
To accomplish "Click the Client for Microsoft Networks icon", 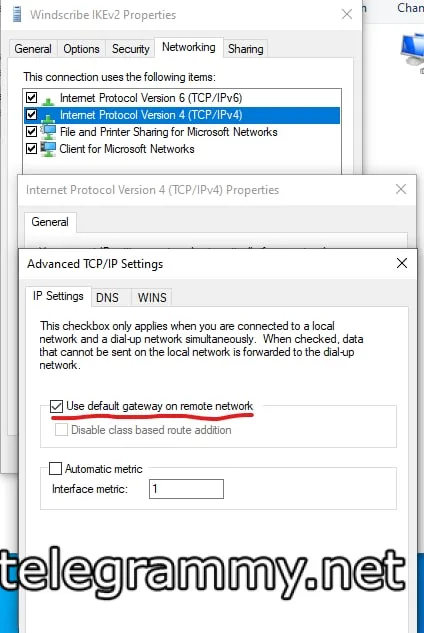I will 48,149.
